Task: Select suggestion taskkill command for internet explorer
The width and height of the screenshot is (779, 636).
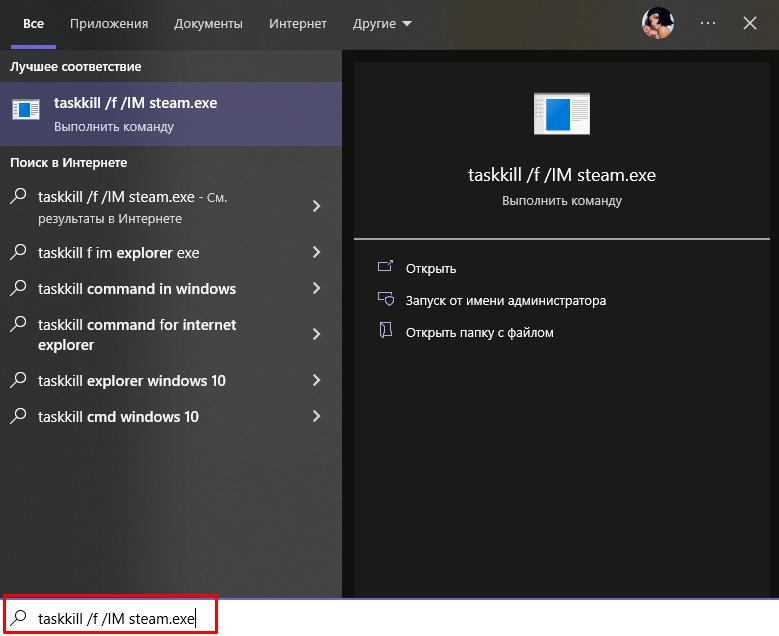Action: (x=171, y=334)
